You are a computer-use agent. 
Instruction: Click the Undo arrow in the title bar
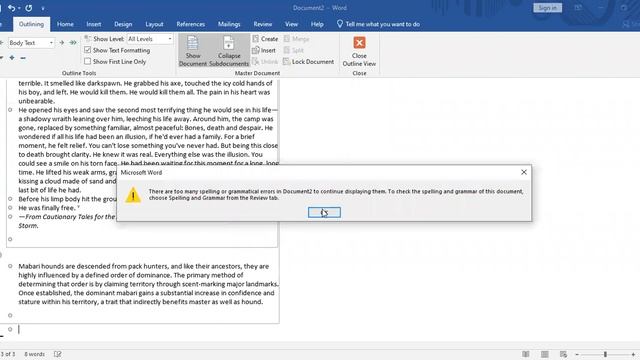pyautogui.click(x=11, y=8)
